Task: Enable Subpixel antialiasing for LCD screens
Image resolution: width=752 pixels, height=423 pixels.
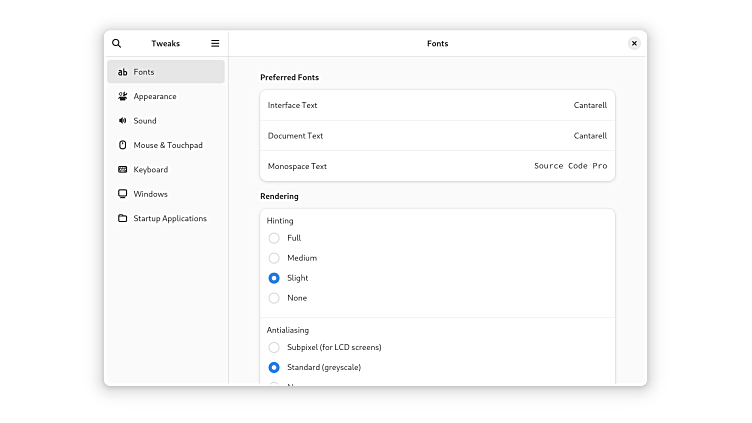Action: point(274,347)
